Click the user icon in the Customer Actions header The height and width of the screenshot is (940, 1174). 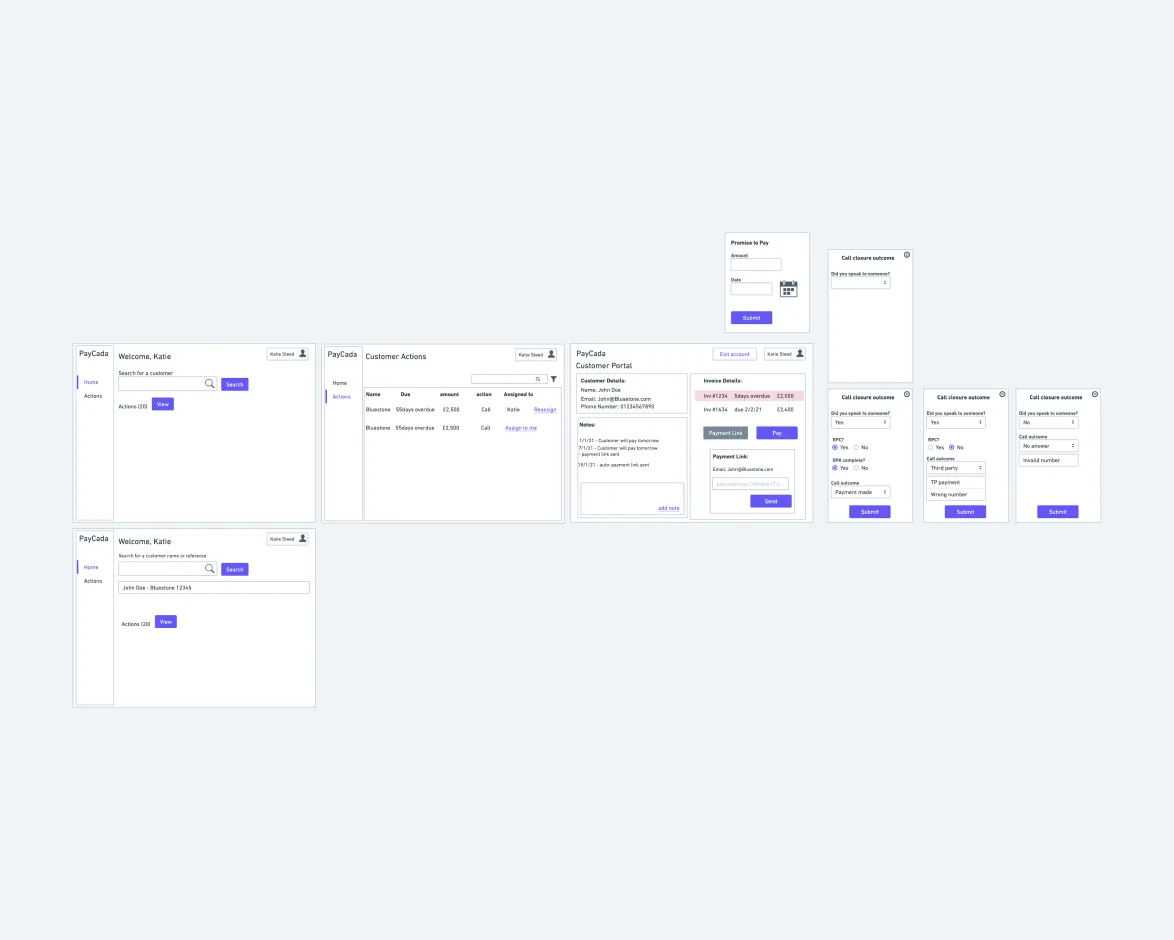coord(551,354)
